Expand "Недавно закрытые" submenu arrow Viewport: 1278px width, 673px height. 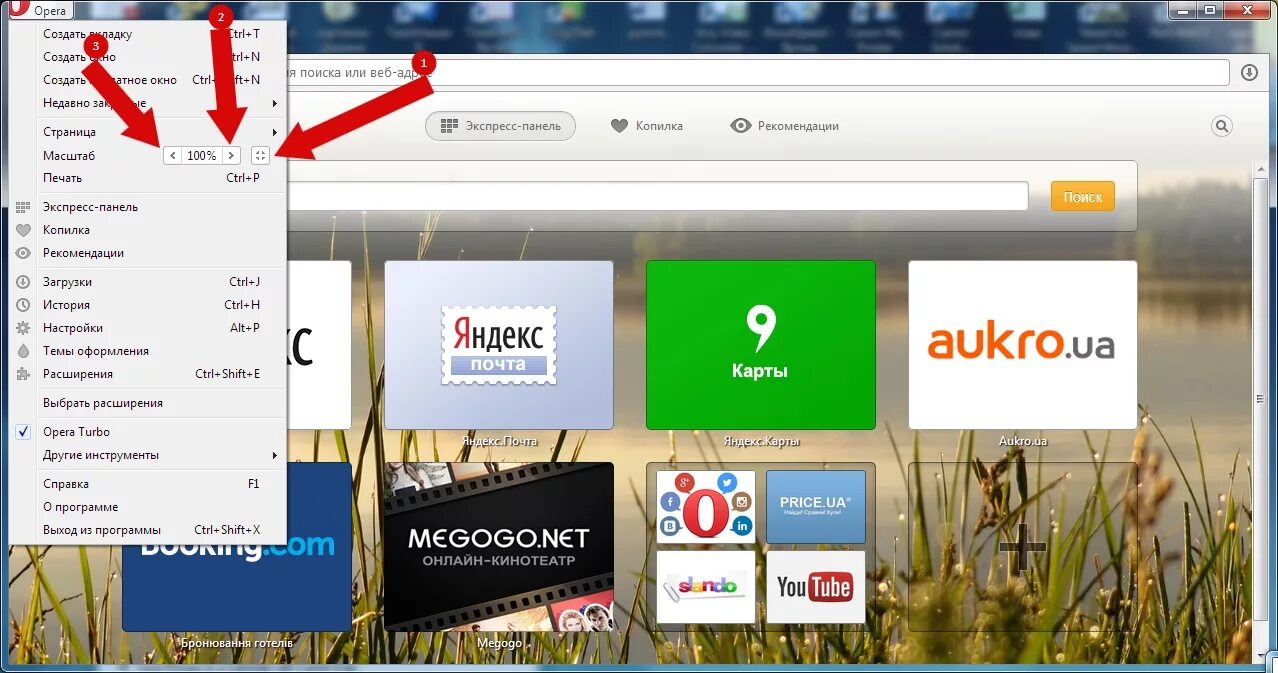click(274, 103)
